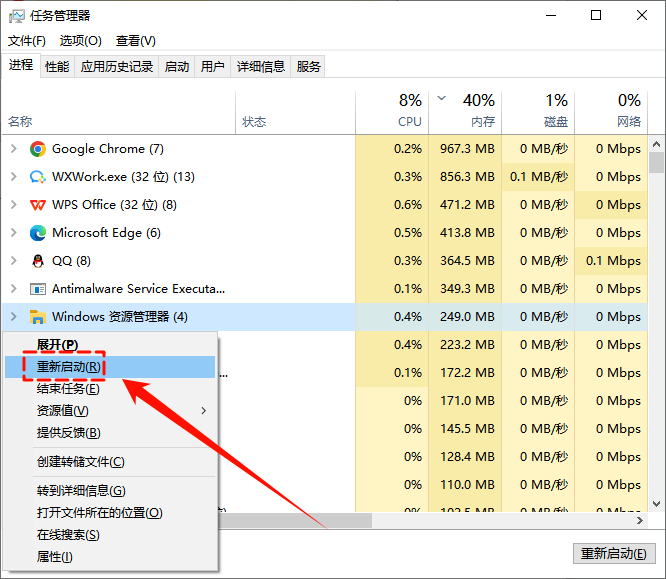Screen dimensions: 666x579
Task: Click the vertical scrollbar thumb
Action: 656,162
